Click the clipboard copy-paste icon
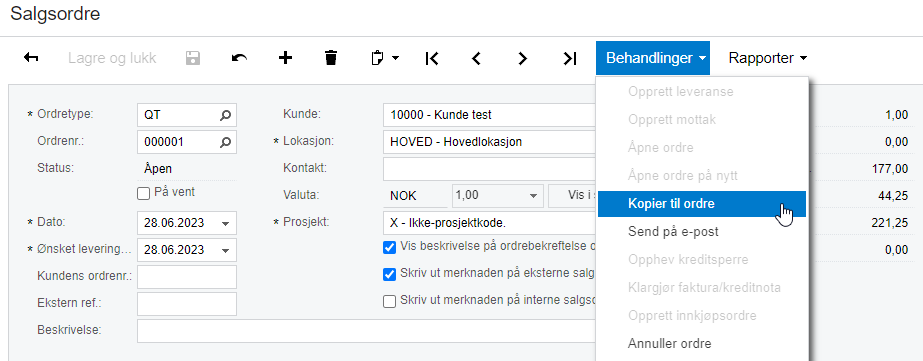This screenshot has height=361, width=923. coord(377,58)
